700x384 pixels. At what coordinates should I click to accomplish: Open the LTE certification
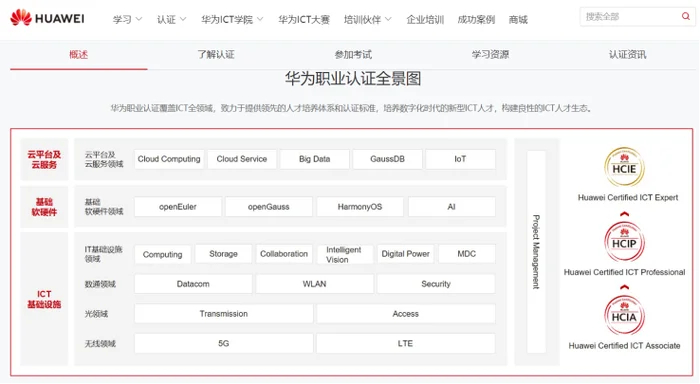(406, 343)
